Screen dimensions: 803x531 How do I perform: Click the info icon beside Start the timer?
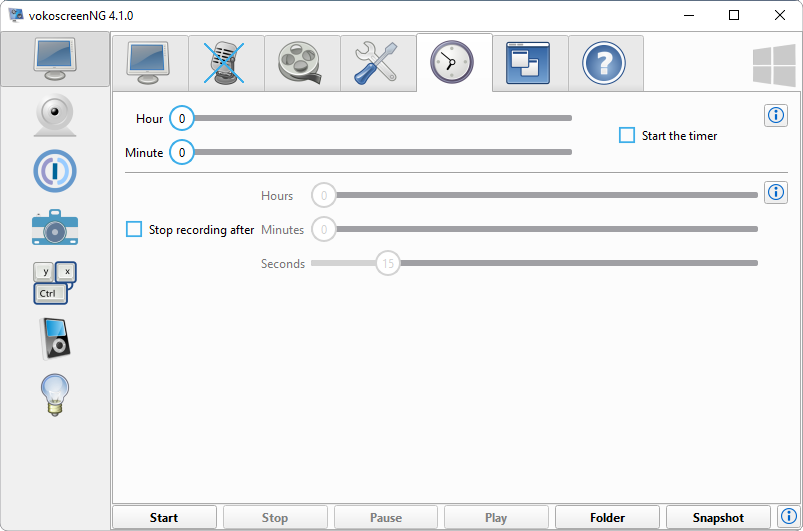775,116
